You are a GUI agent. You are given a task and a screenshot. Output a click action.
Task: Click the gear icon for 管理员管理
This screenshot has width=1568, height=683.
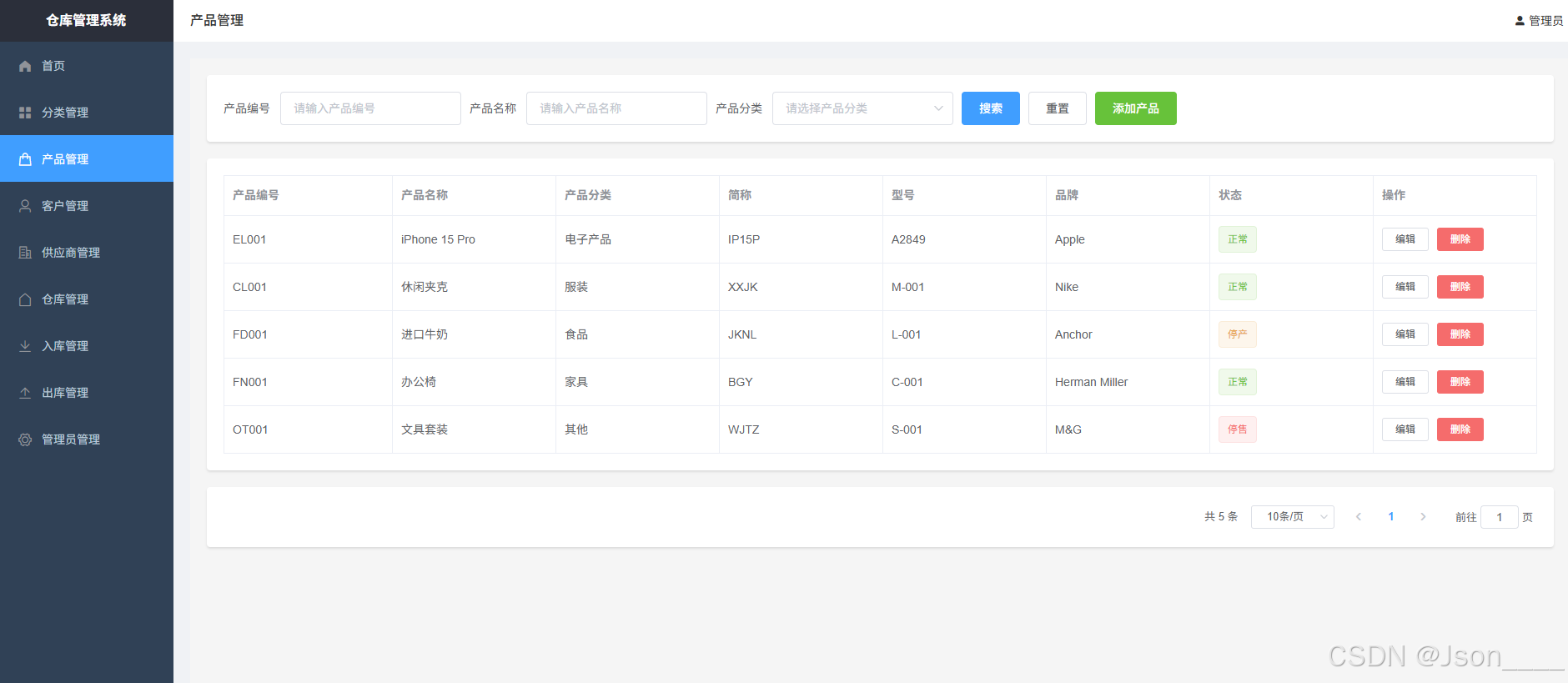(x=25, y=439)
